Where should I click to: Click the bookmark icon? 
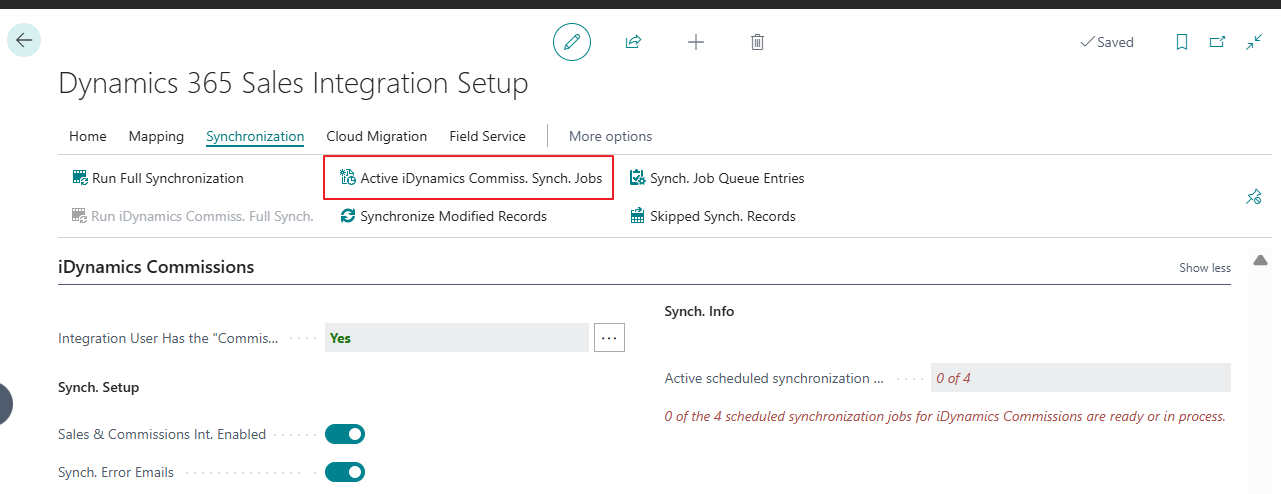coord(1181,42)
